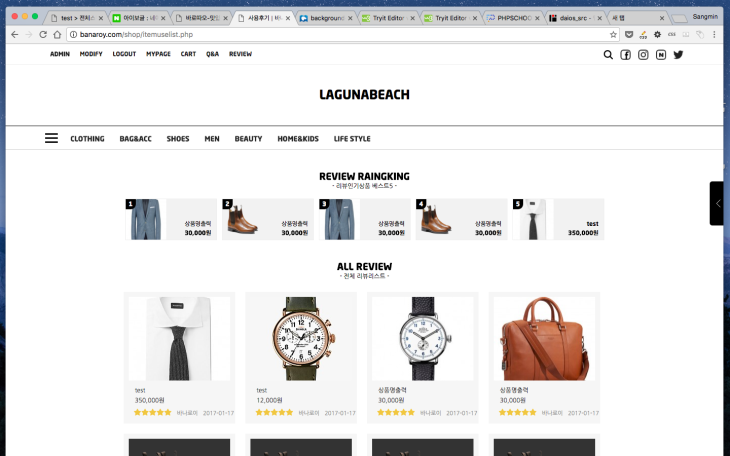Switch to the PHPSCHOOL browser tab

pos(511,18)
